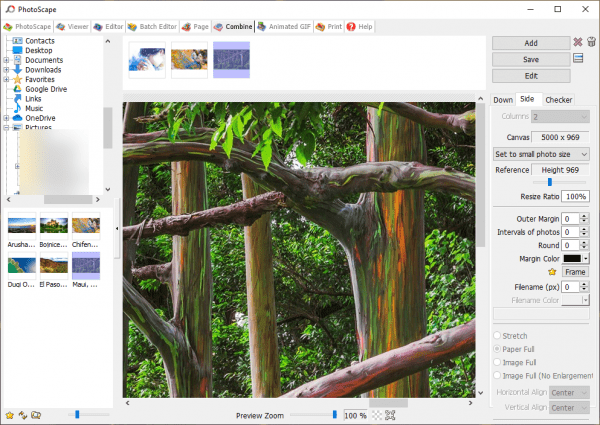Collapse the left panel with the arrow handle
600x425 pixels.
pos(117,228)
